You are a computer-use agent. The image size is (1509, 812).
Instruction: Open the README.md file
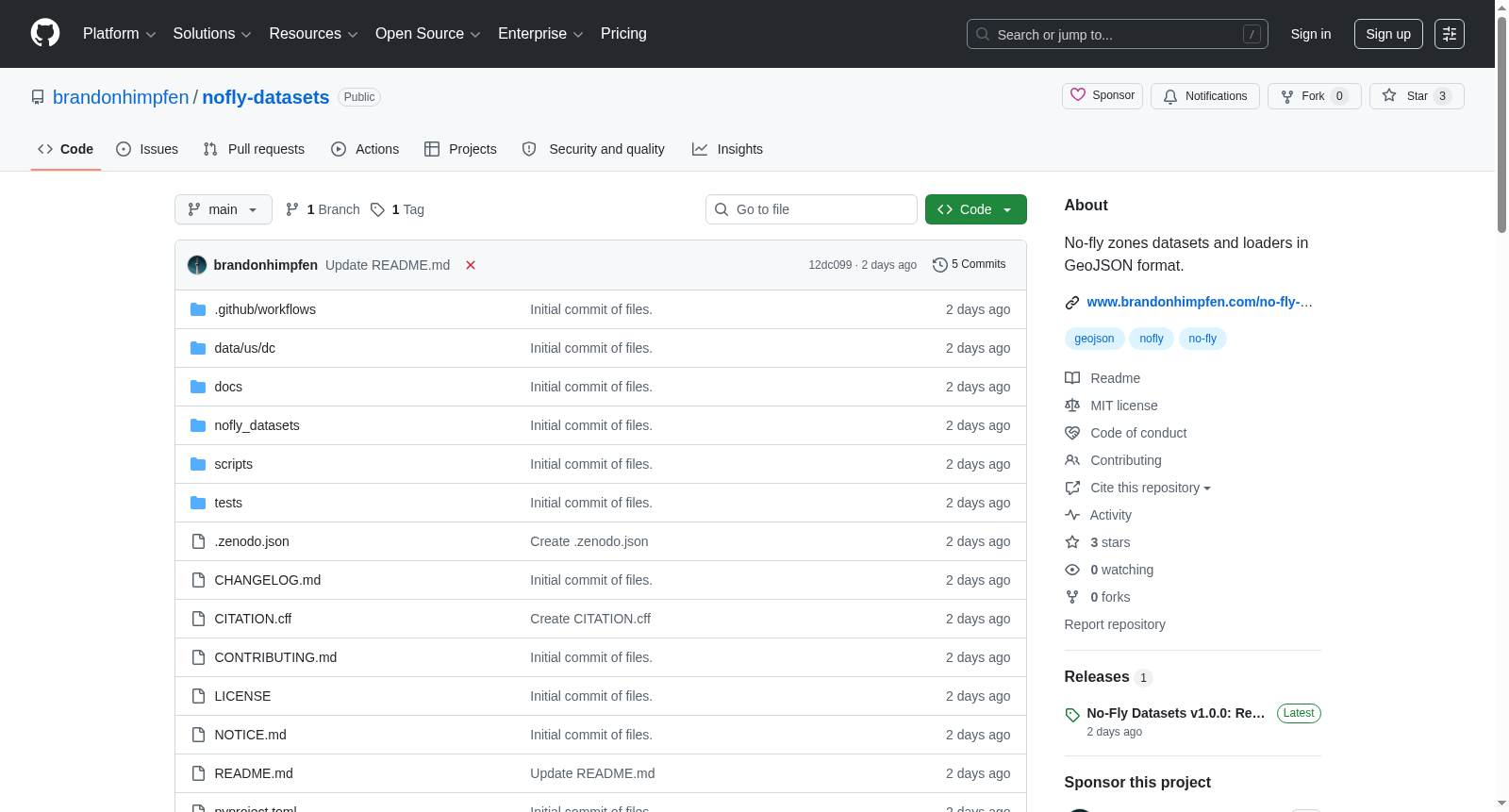click(254, 773)
